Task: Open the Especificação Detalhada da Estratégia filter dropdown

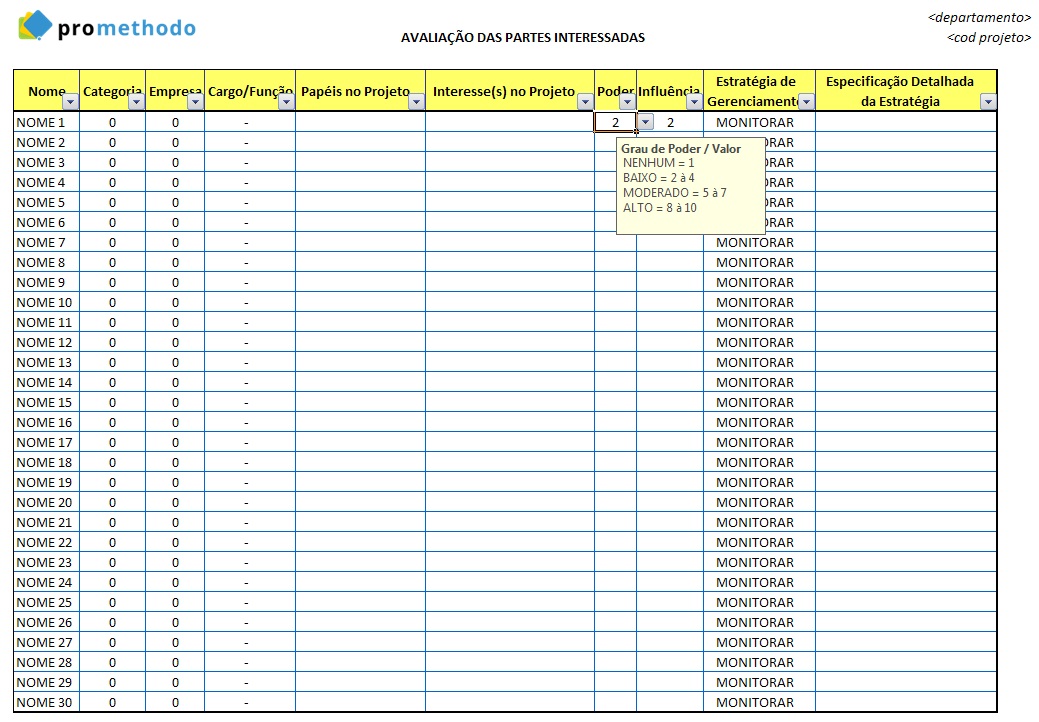Action: (x=988, y=101)
